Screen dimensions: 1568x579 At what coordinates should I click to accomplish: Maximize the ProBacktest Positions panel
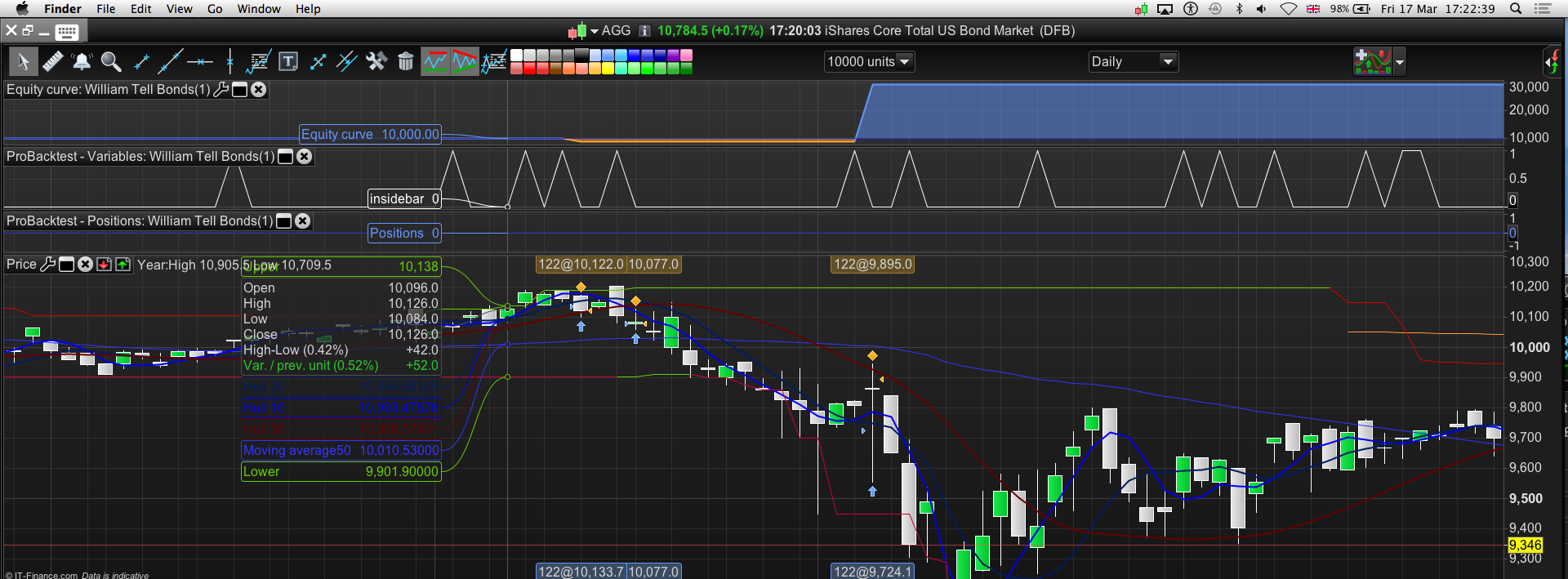(x=284, y=221)
